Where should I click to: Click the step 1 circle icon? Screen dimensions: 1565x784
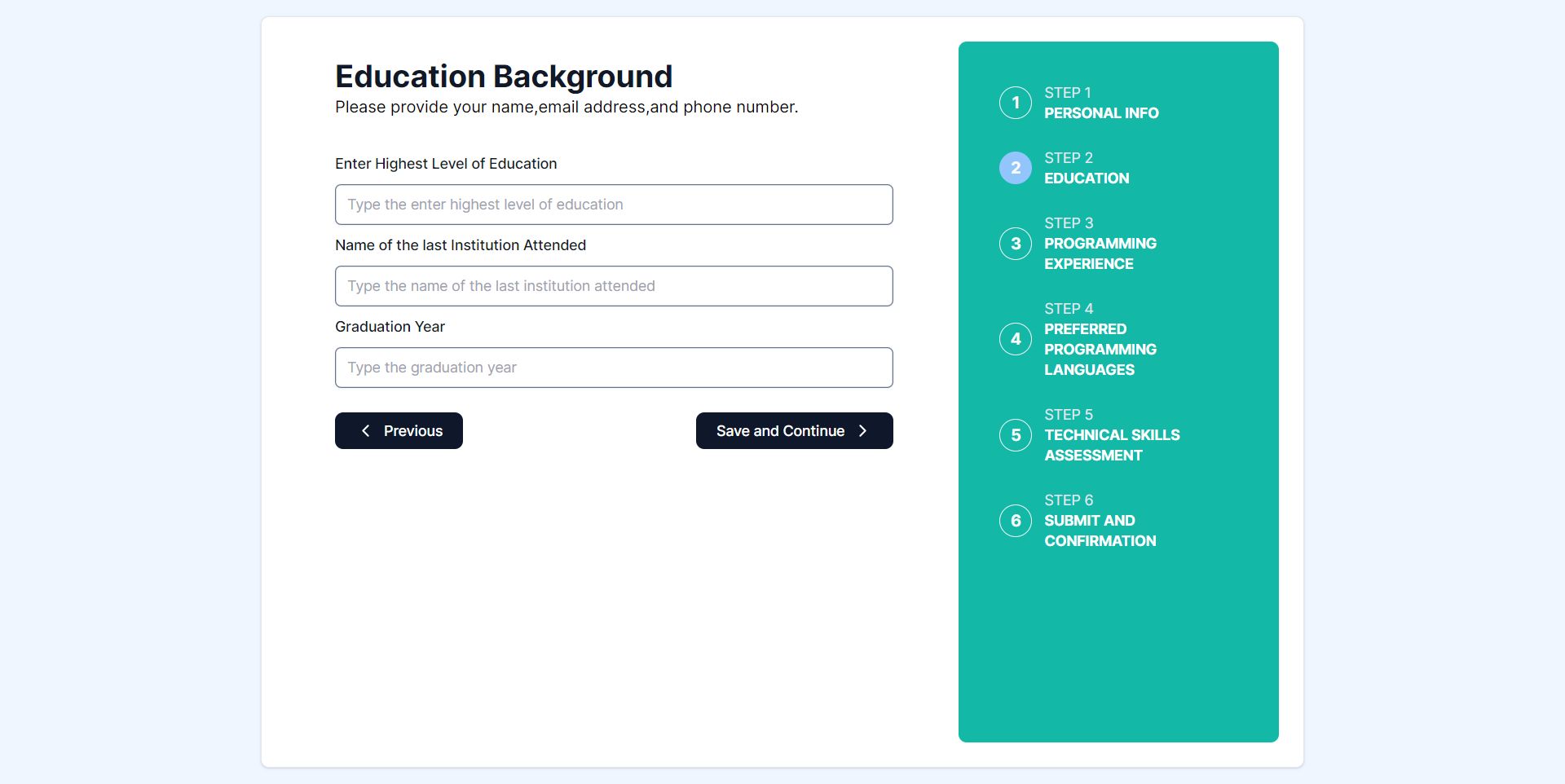1016,103
